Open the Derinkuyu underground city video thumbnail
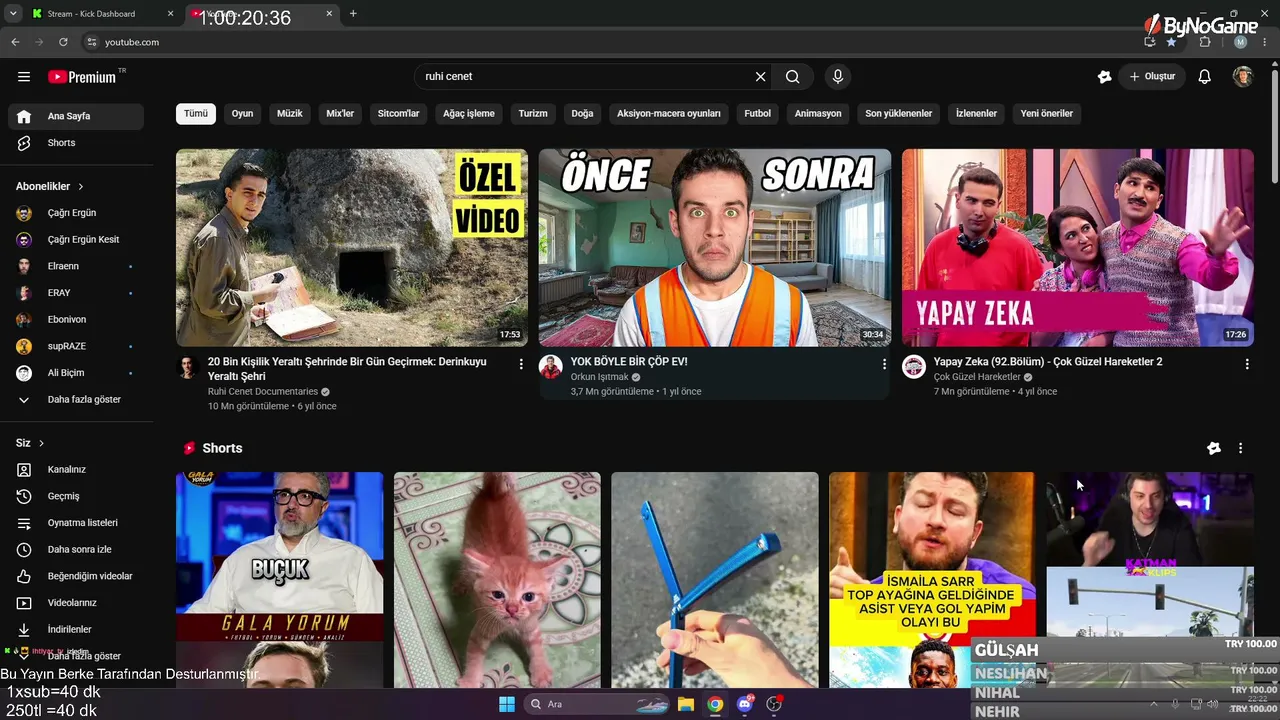Viewport: 1280px width, 720px height. click(352, 248)
